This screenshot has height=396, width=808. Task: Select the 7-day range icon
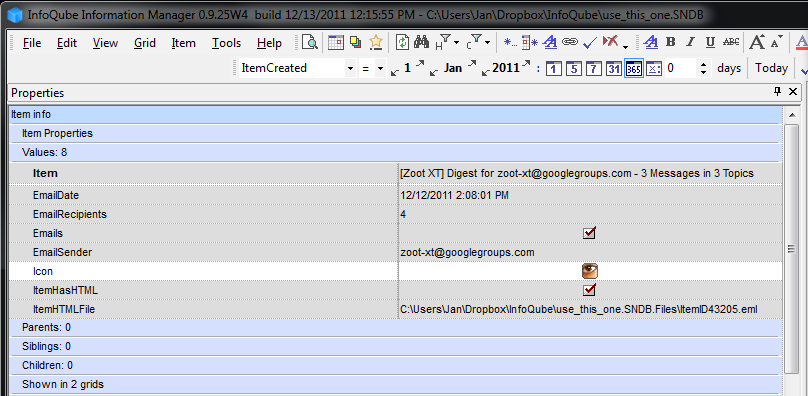[x=593, y=68]
